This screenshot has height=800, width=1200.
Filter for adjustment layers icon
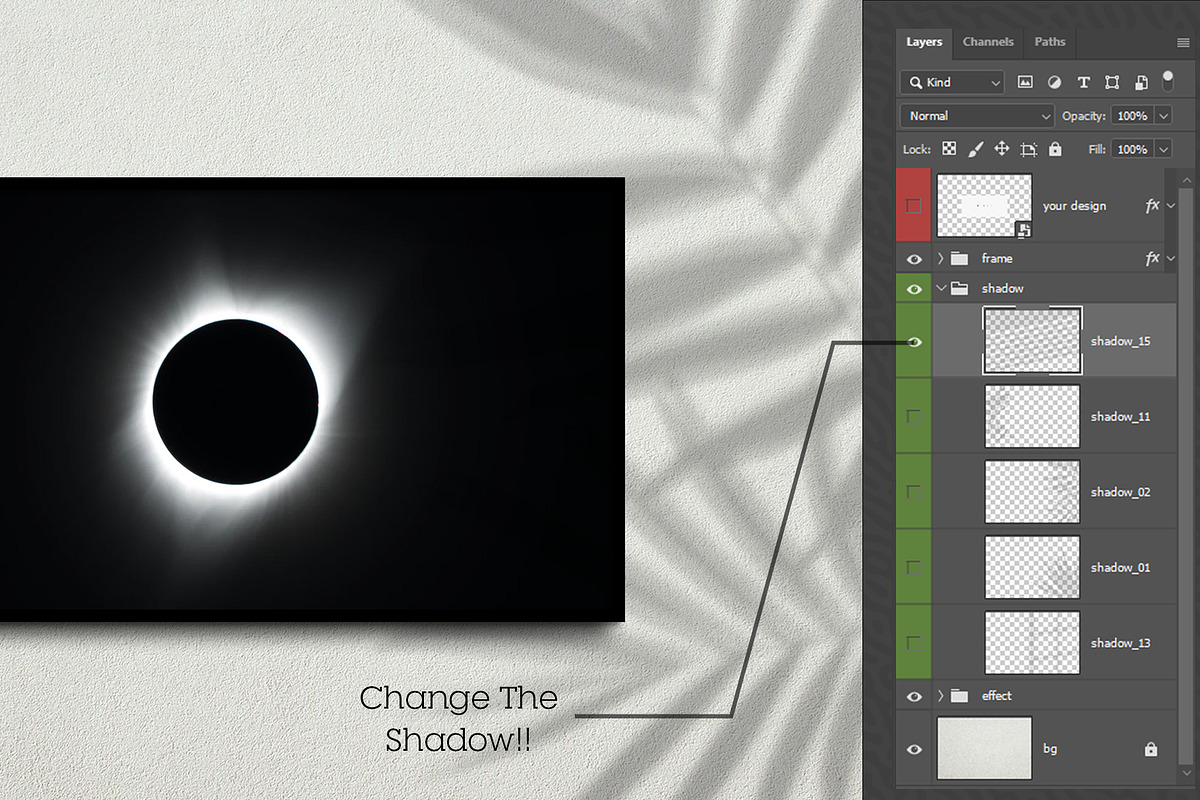point(1054,82)
